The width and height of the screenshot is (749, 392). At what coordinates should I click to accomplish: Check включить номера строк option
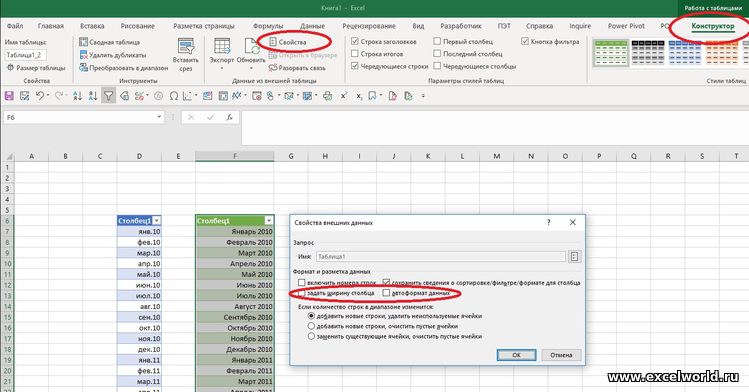[301, 283]
